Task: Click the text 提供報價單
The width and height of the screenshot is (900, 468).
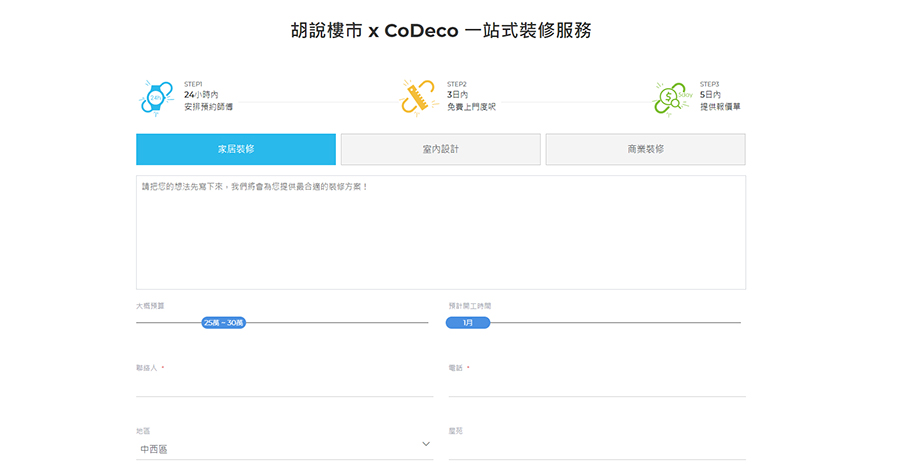Action: pos(720,107)
